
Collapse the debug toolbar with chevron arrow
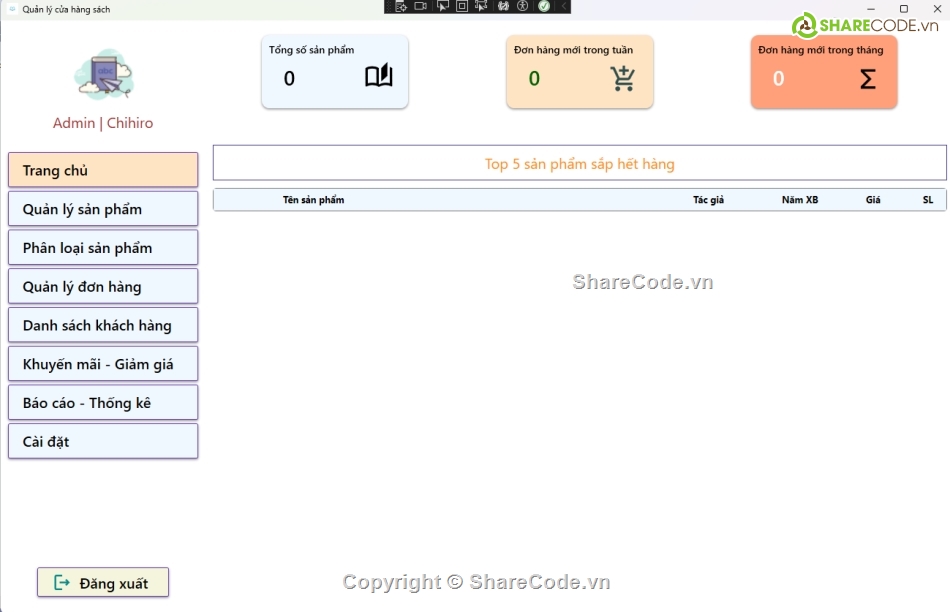pos(564,6)
